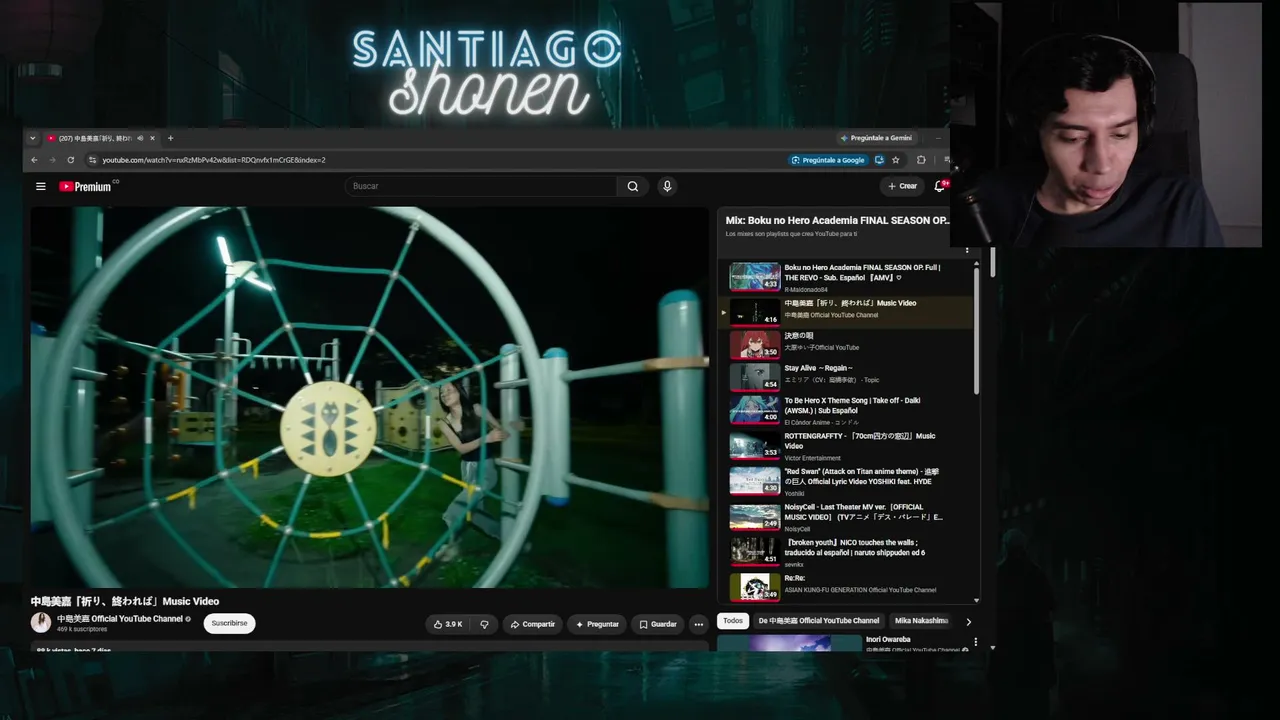
Task: Open more actions three-dot menu under video
Action: click(x=699, y=624)
